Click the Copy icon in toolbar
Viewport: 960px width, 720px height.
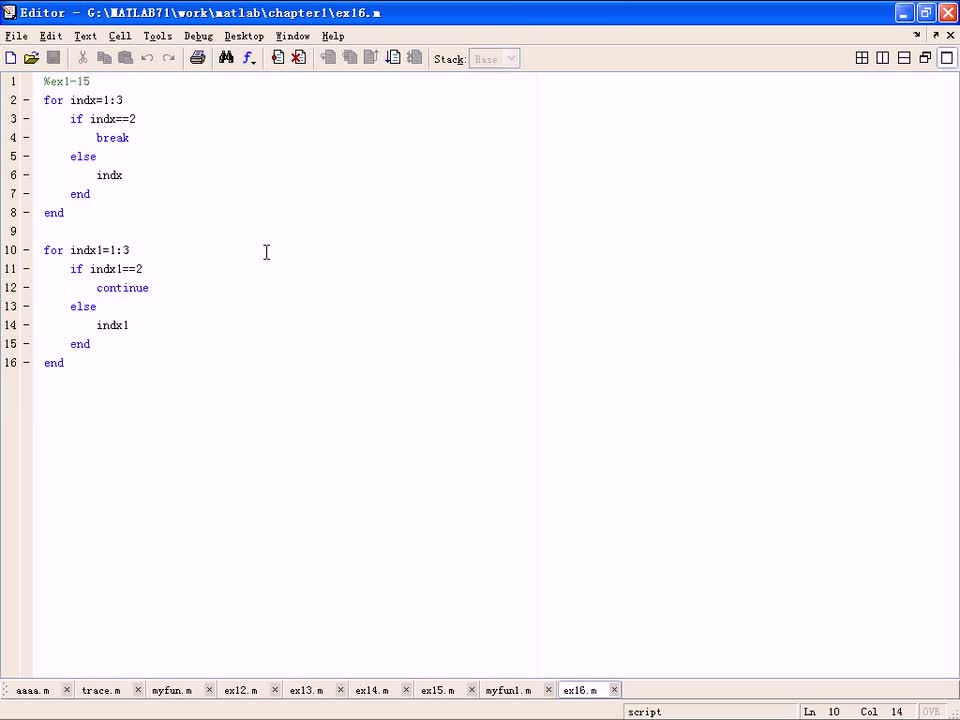tap(104, 58)
